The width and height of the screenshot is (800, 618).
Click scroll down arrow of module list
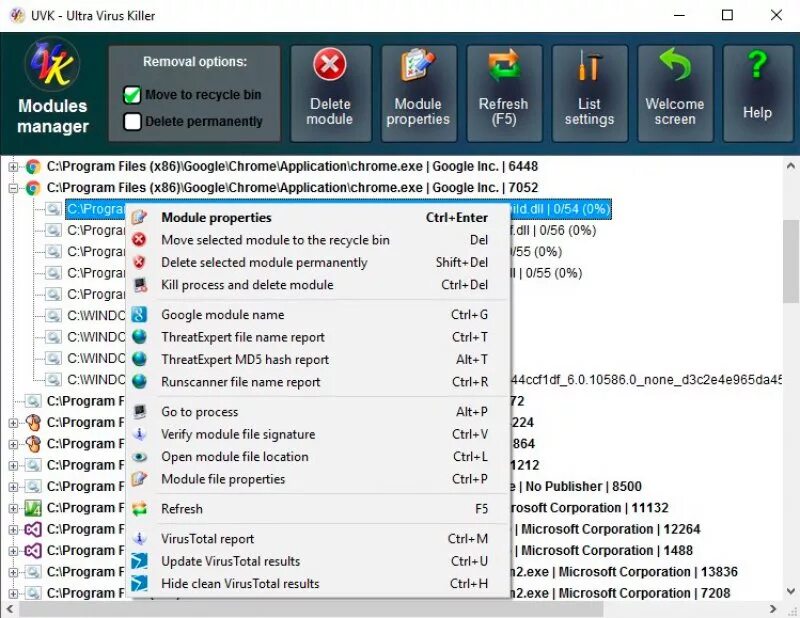tap(791, 592)
